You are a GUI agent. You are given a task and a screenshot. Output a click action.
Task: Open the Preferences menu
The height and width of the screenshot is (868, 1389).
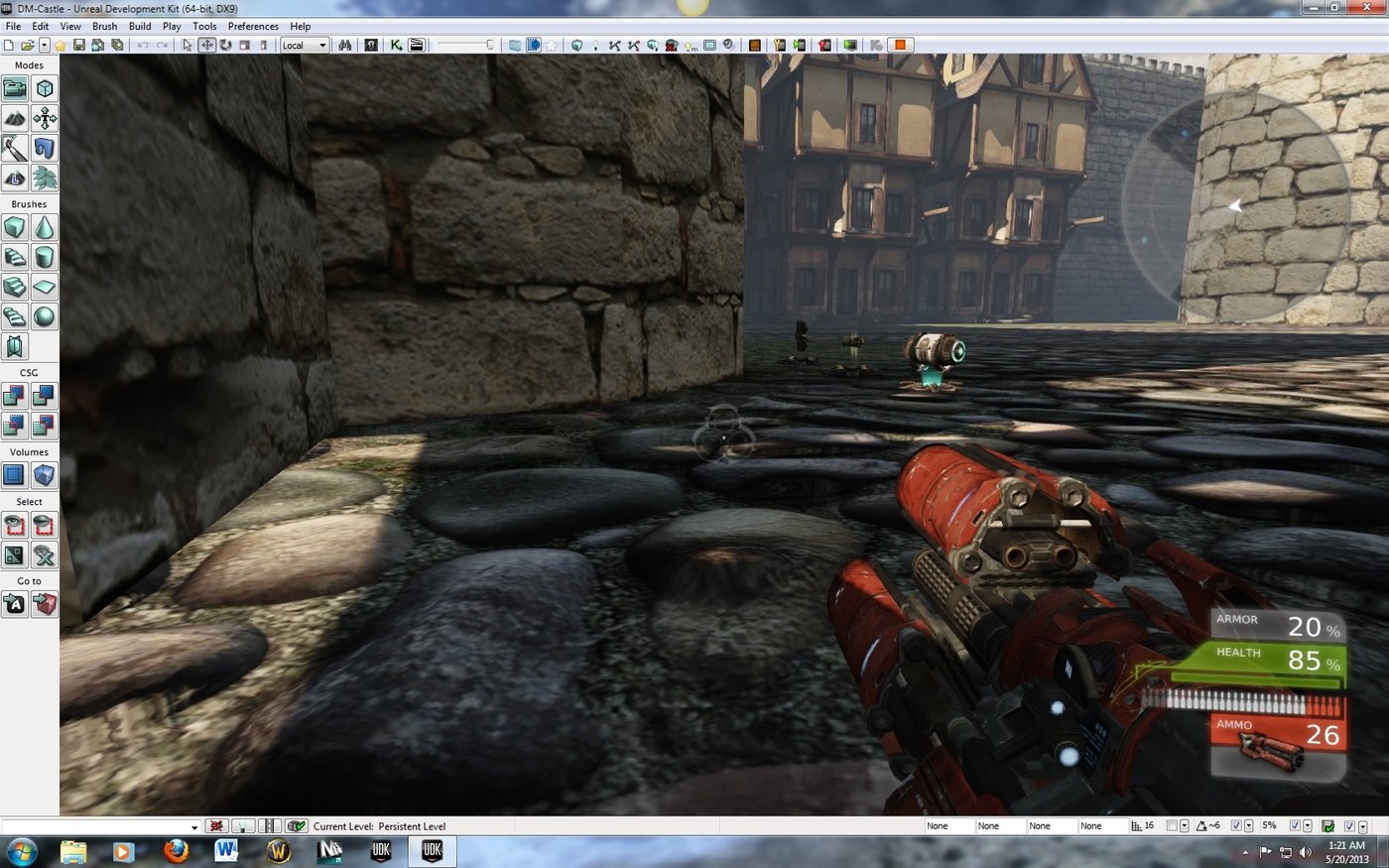click(253, 26)
